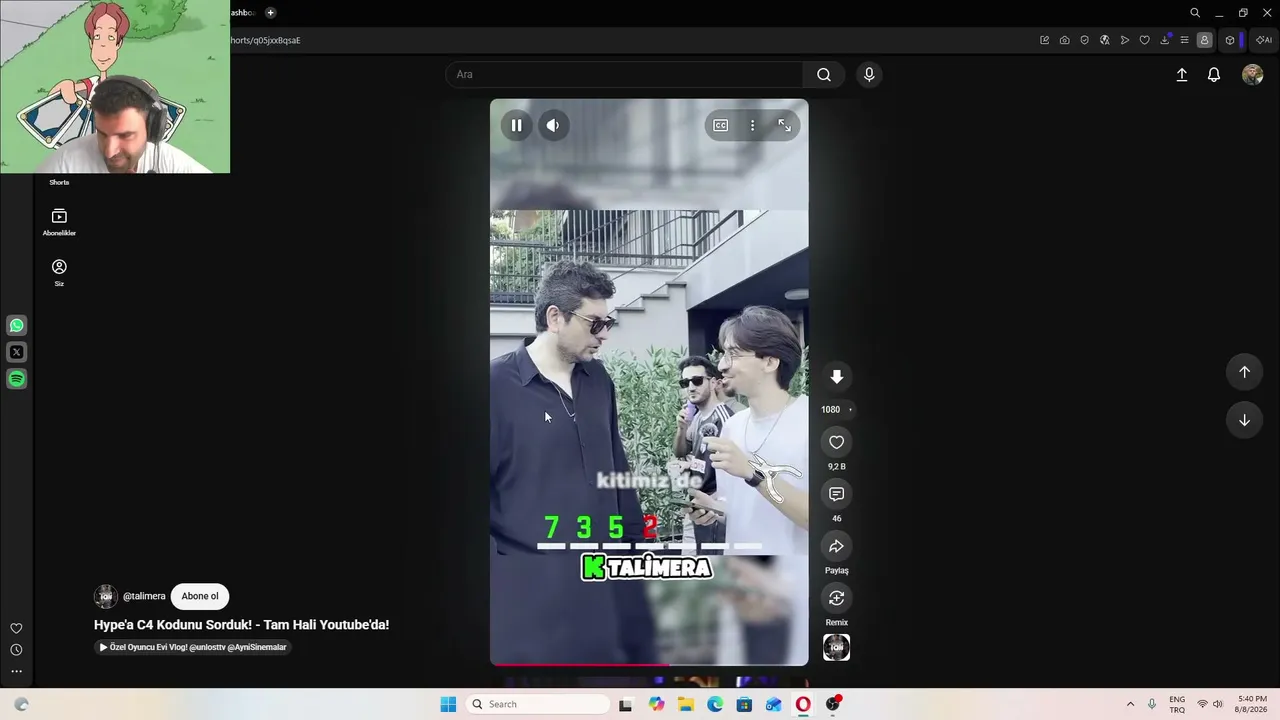
Task: Click the address bar URL
Action: coord(265,40)
